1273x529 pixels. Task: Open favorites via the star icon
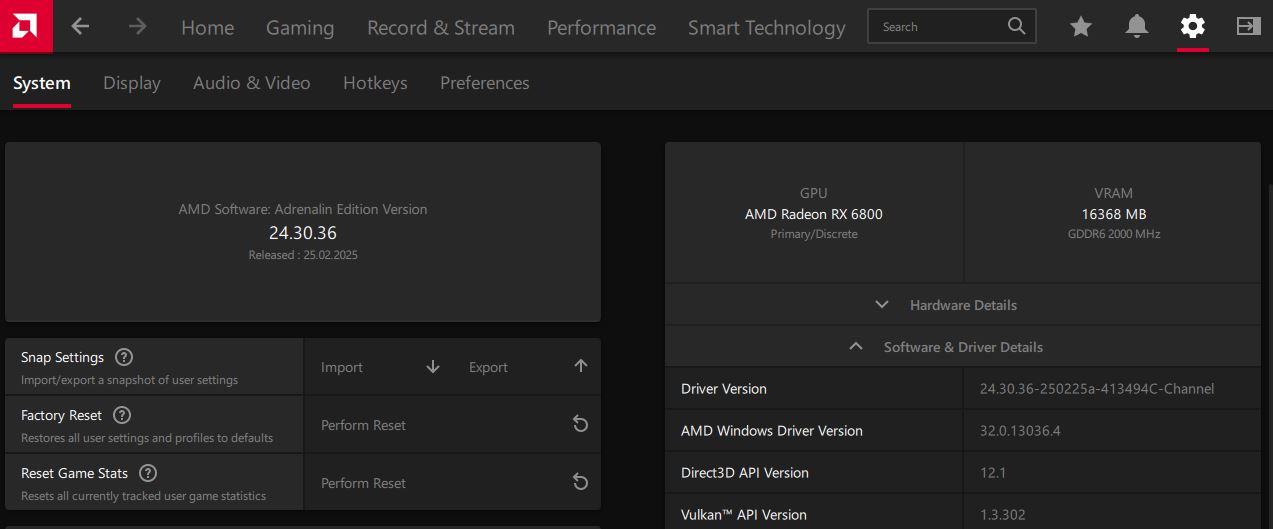(x=1081, y=27)
